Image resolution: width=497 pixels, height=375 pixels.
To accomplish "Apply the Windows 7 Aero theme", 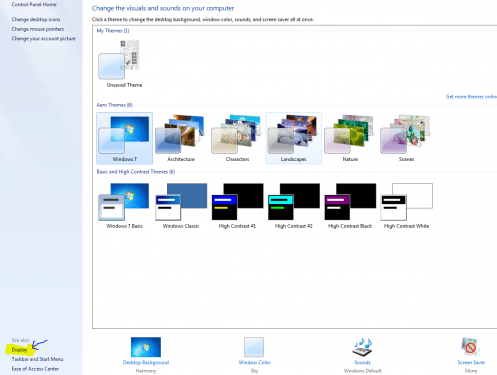I will (x=124, y=138).
